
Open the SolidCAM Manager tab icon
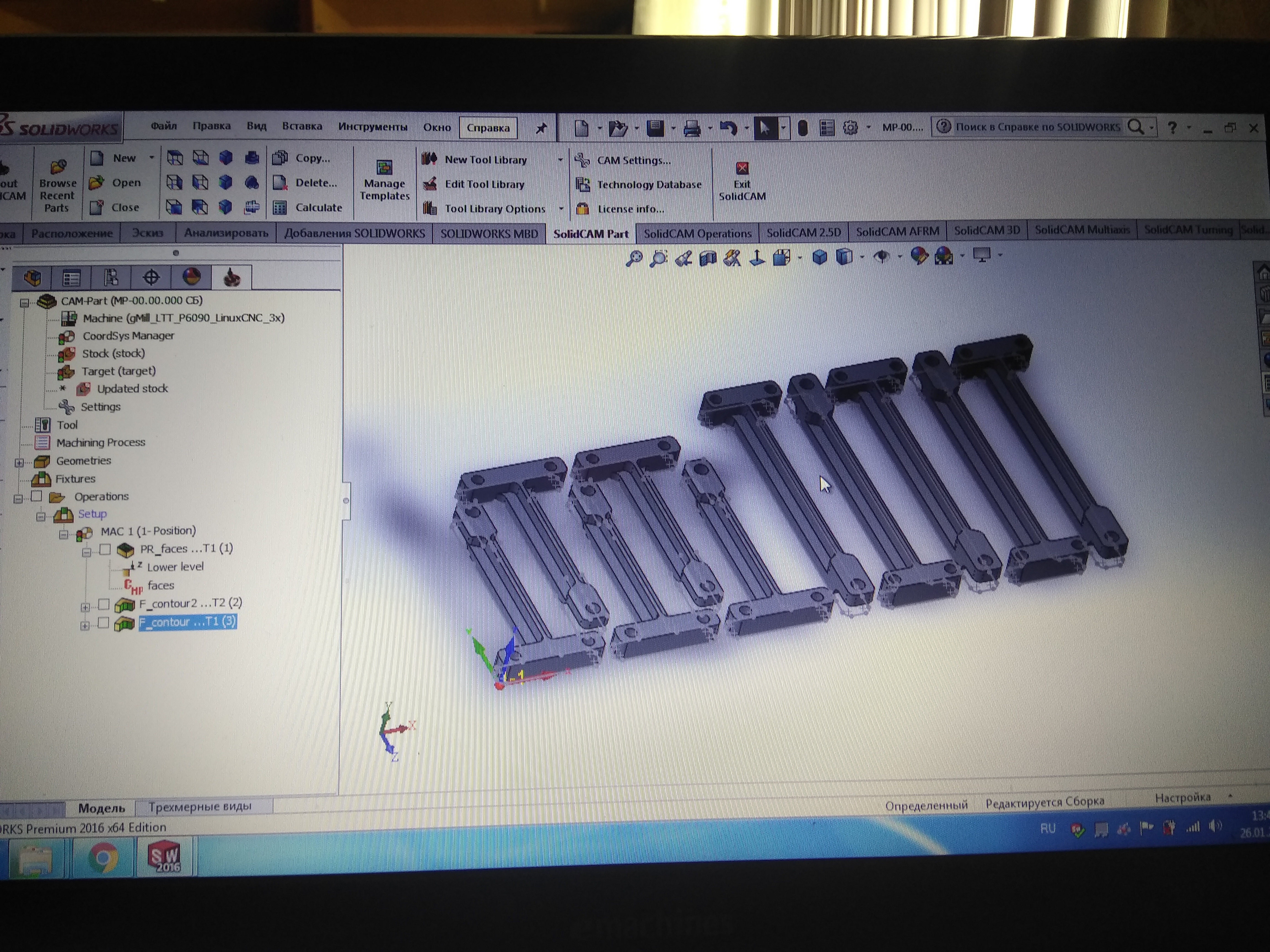click(232, 278)
